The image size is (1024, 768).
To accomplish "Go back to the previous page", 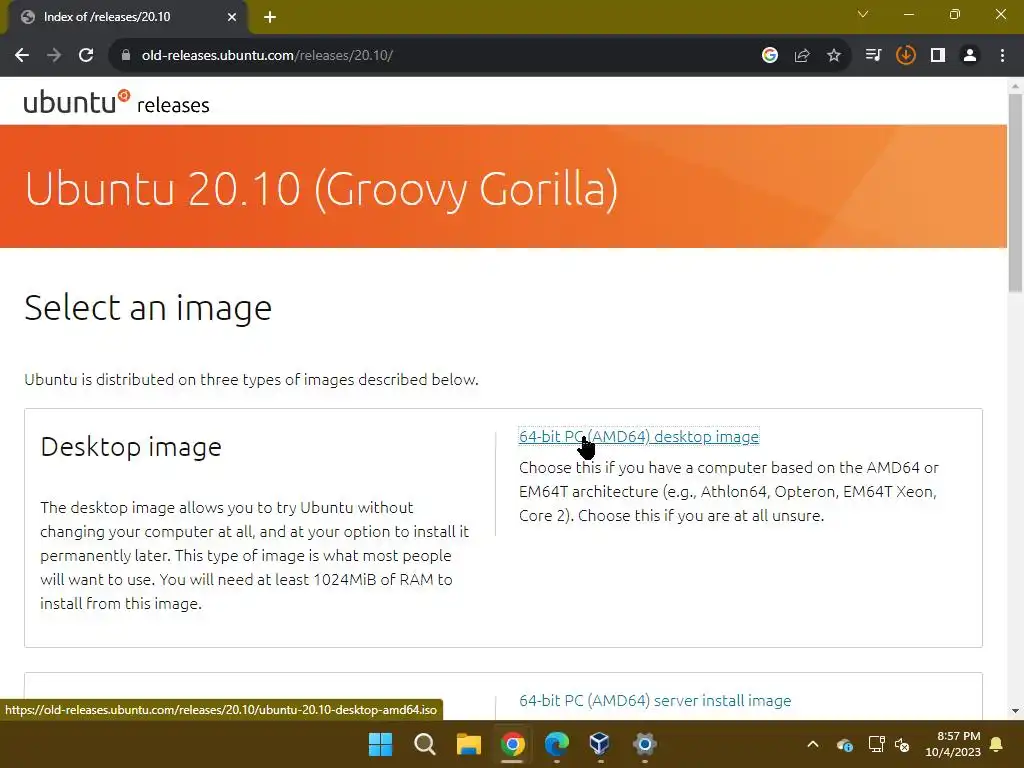I will (22, 56).
